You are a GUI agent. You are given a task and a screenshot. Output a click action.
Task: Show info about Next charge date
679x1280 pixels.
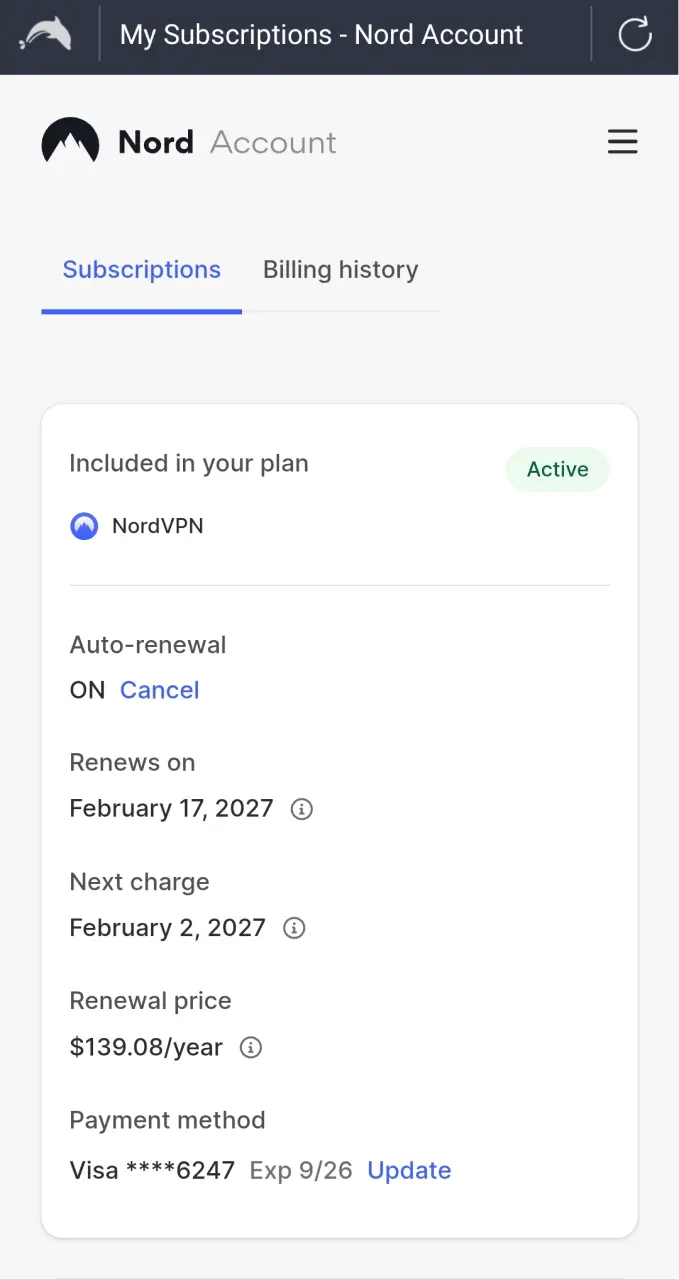294,928
